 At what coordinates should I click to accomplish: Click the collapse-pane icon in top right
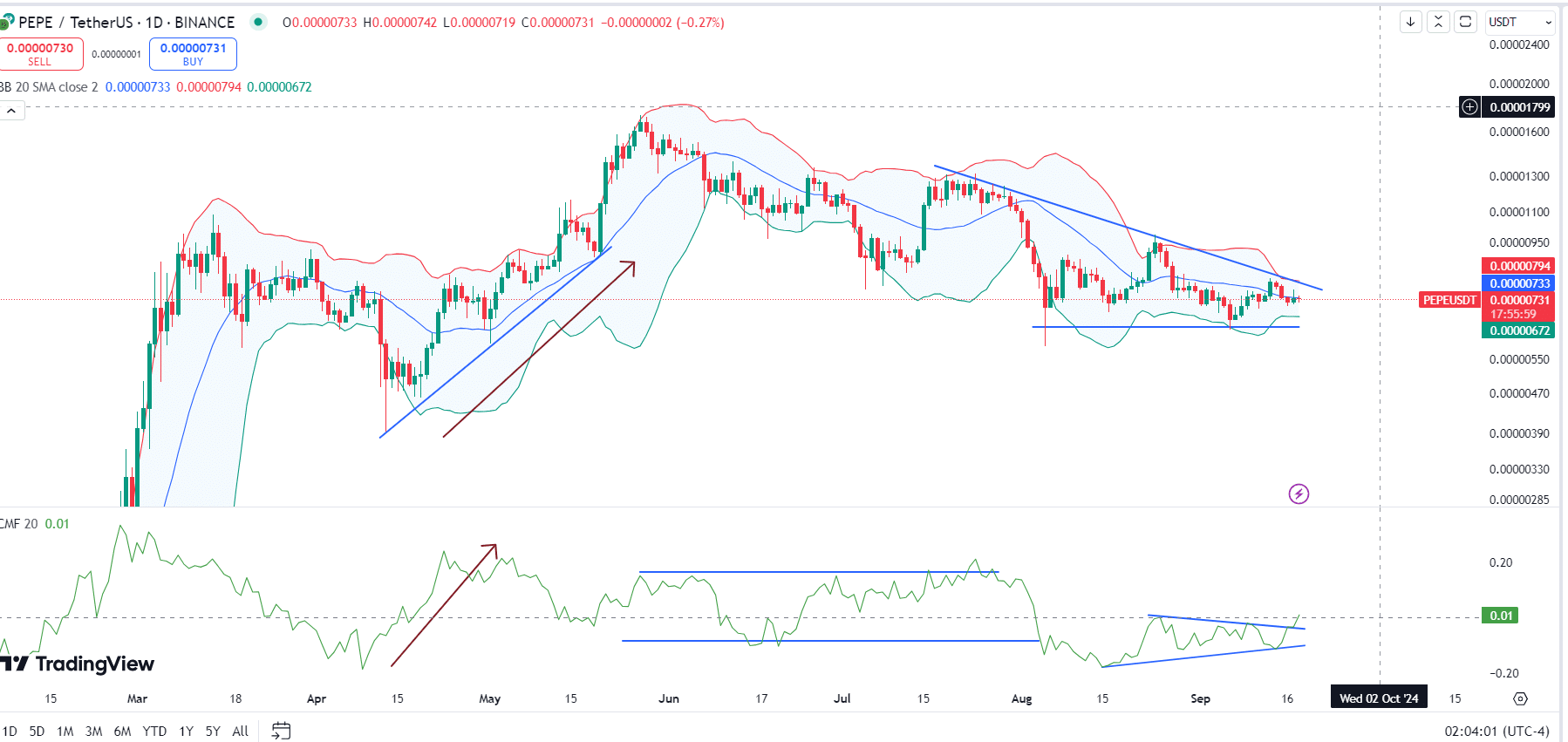point(1438,22)
